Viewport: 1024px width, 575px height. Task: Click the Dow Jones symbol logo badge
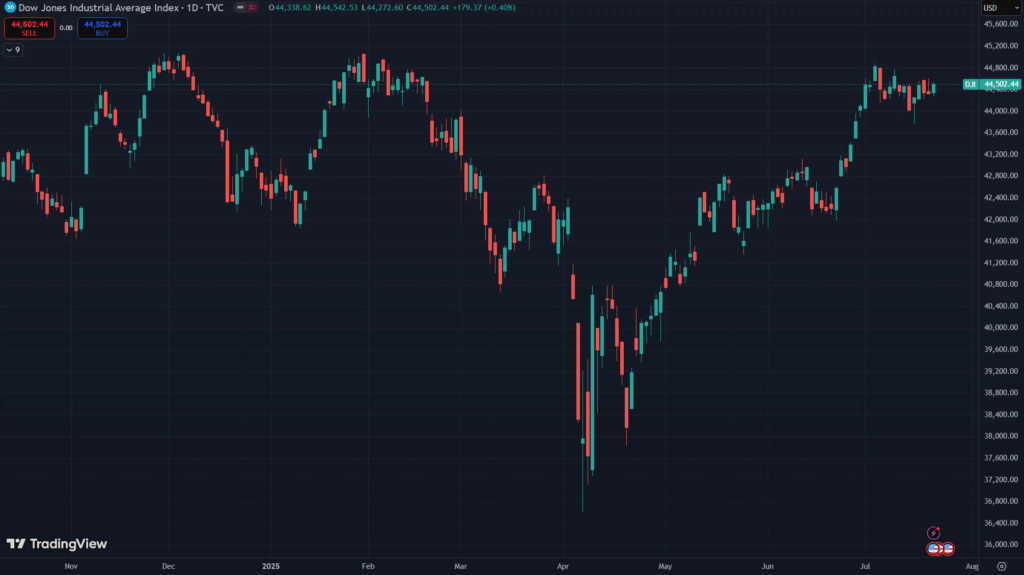pos(10,7)
